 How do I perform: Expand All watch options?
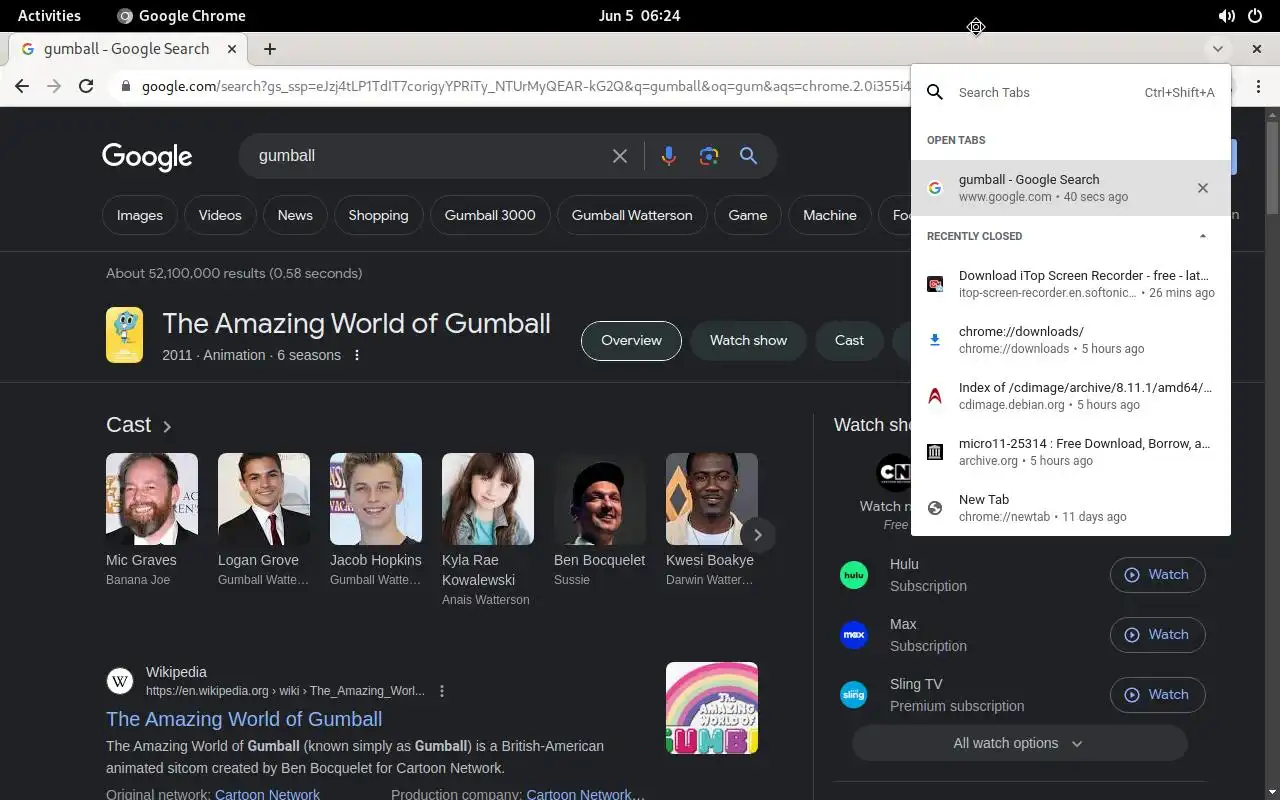pyautogui.click(x=1019, y=743)
